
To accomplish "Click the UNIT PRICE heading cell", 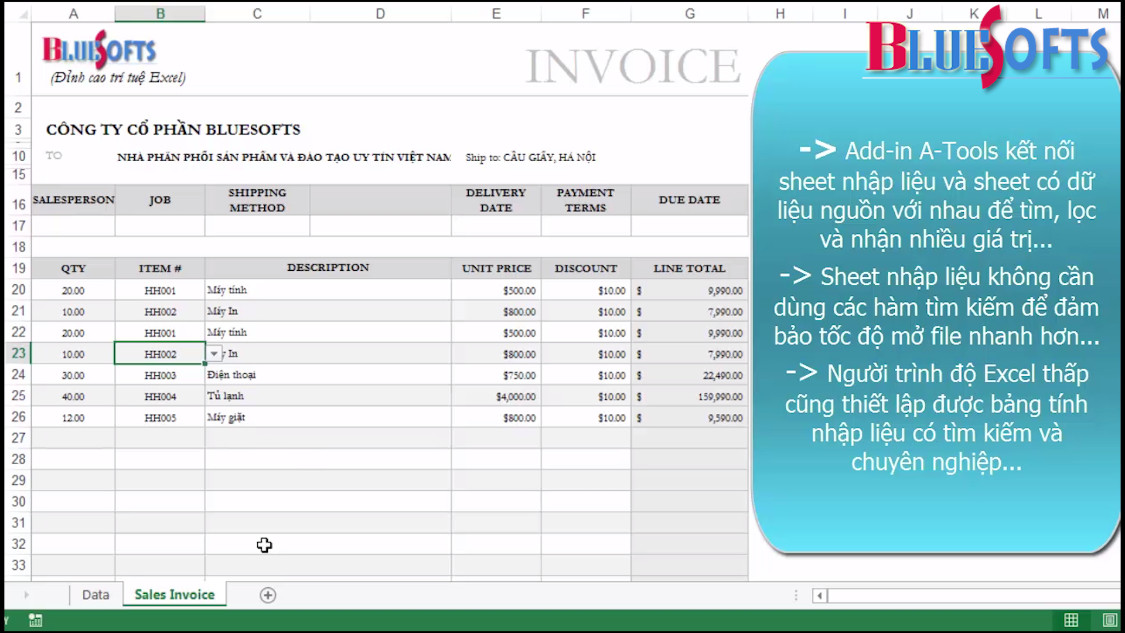I will 496,268.
